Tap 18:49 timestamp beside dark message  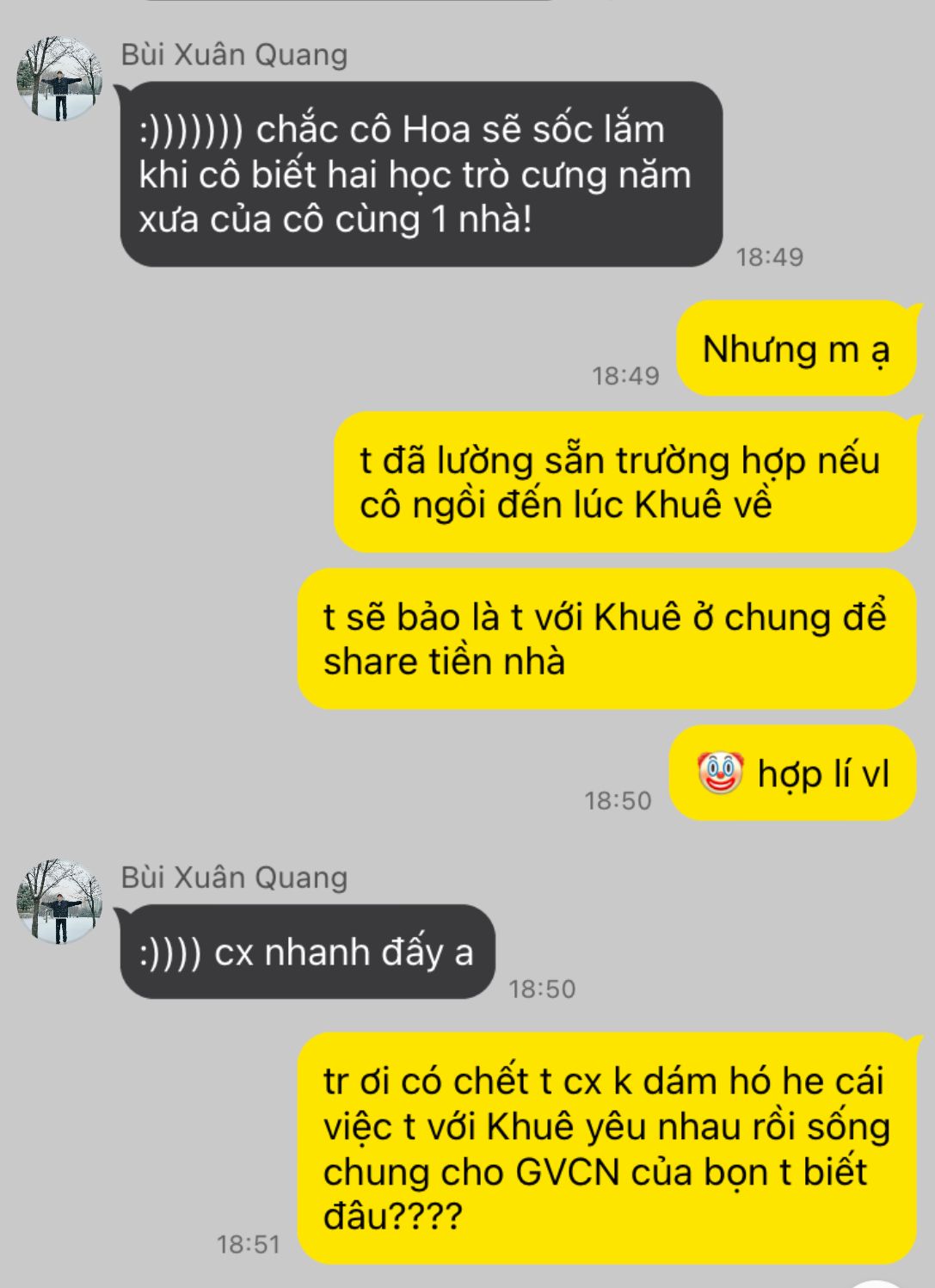pyautogui.click(x=770, y=256)
